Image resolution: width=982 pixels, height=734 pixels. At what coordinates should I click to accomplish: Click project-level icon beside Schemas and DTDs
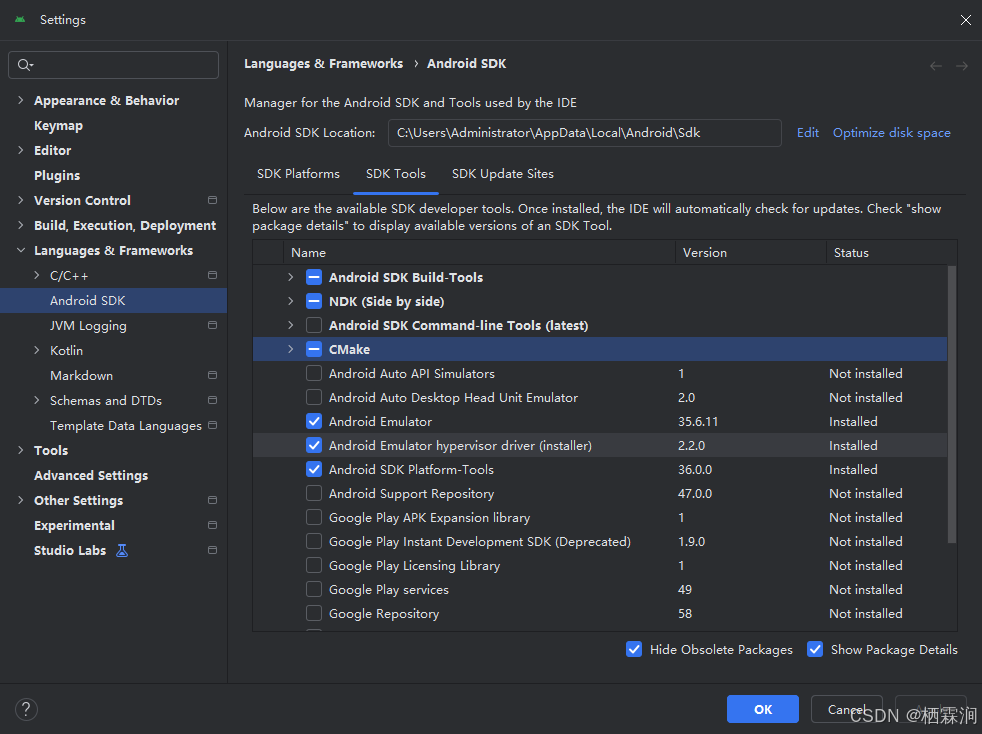click(x=212, y=400)
